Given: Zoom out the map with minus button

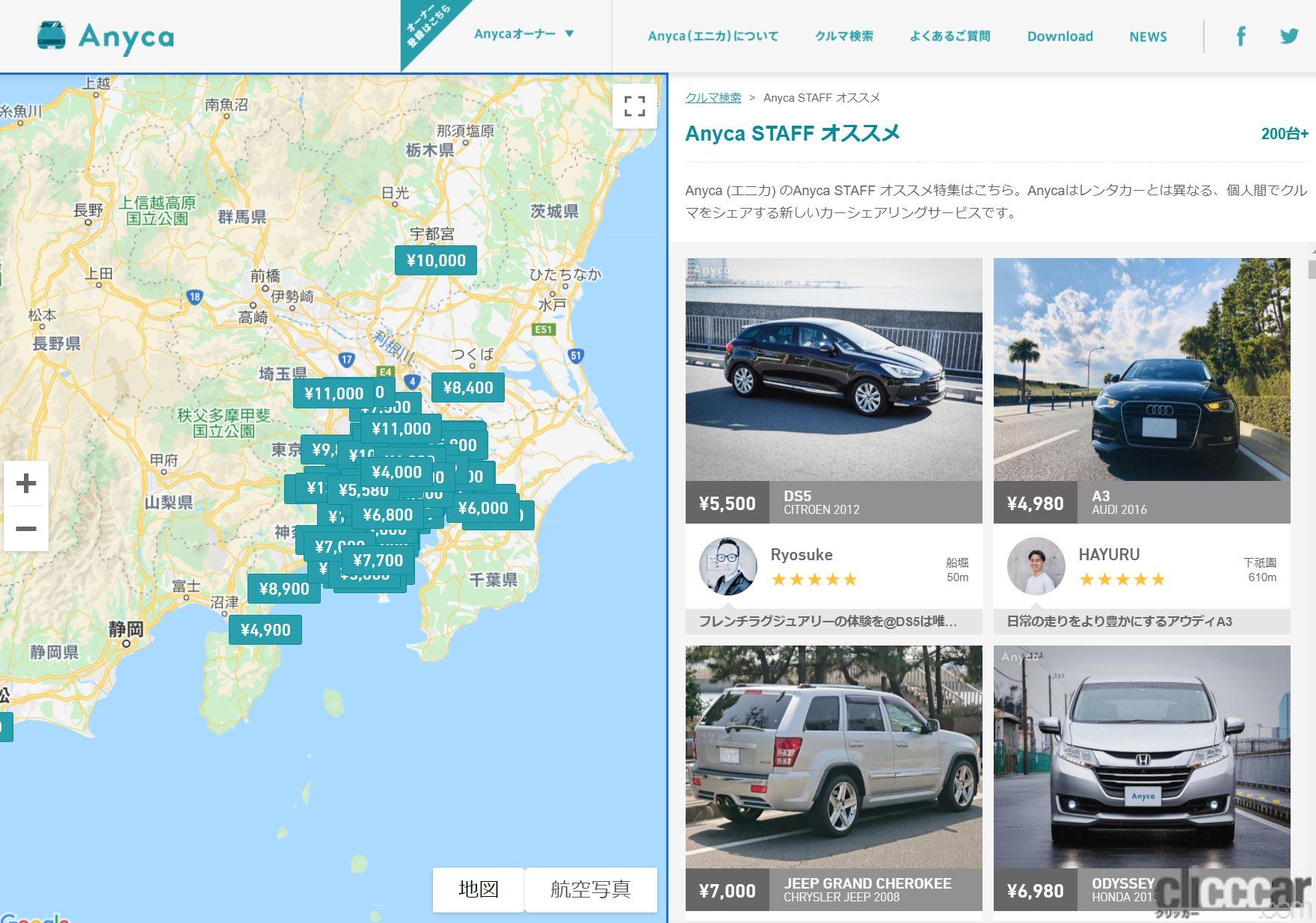Looking at the screenshot, I should [26, 528].
